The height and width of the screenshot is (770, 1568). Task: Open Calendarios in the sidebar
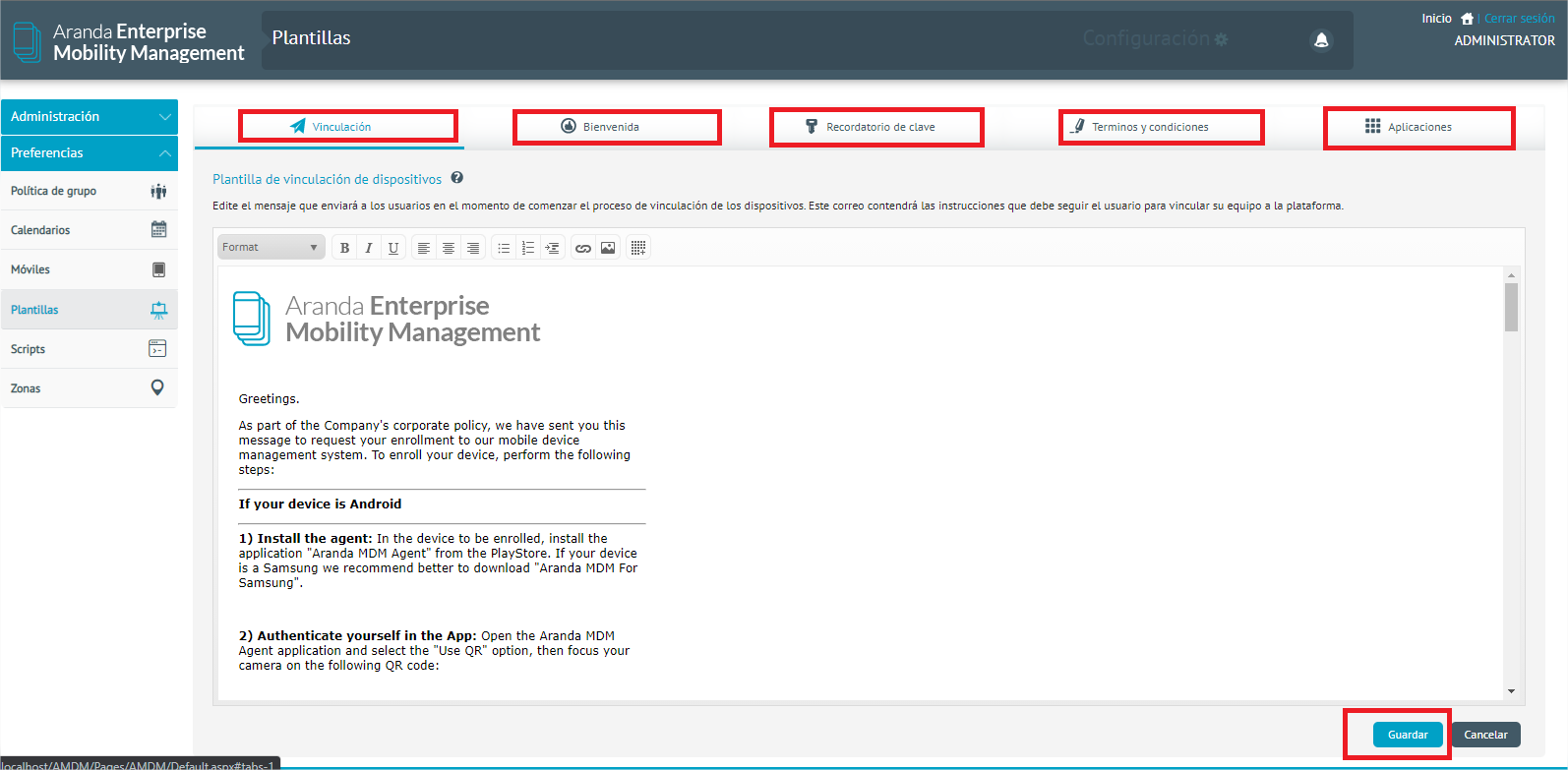pyautogui.click(x=90, y=230)
